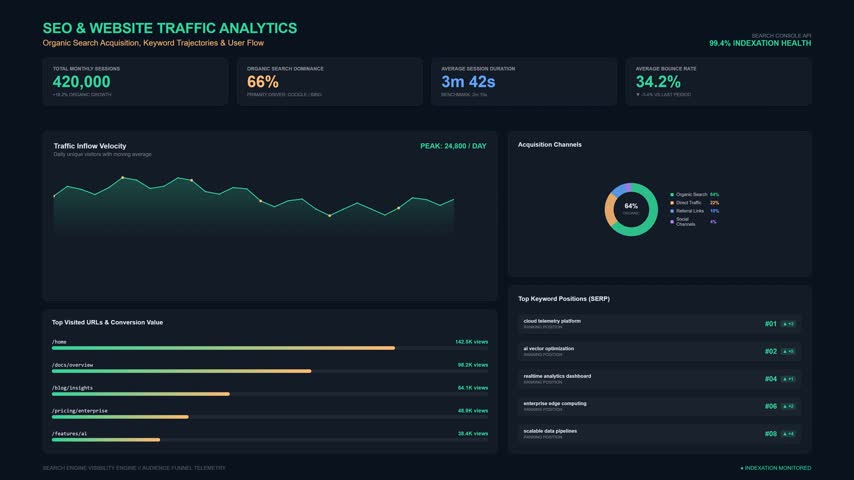Open the scalable data pipelines keyword row
The image size is (854, 480).
pos(660,434)
